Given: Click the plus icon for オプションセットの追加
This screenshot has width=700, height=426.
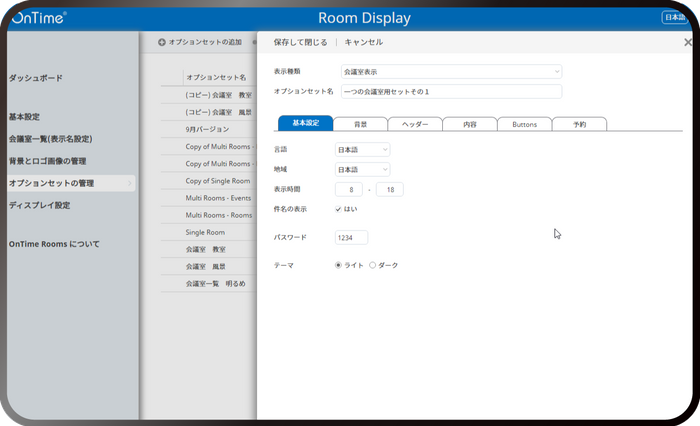Looking at the screenshot, I should 162,42.
